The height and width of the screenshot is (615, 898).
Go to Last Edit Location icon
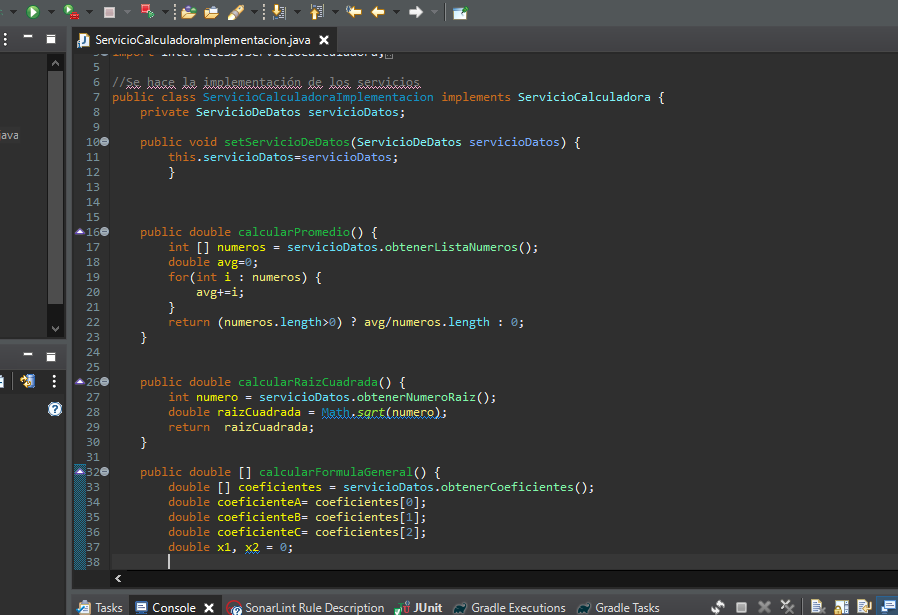(353, 12)
